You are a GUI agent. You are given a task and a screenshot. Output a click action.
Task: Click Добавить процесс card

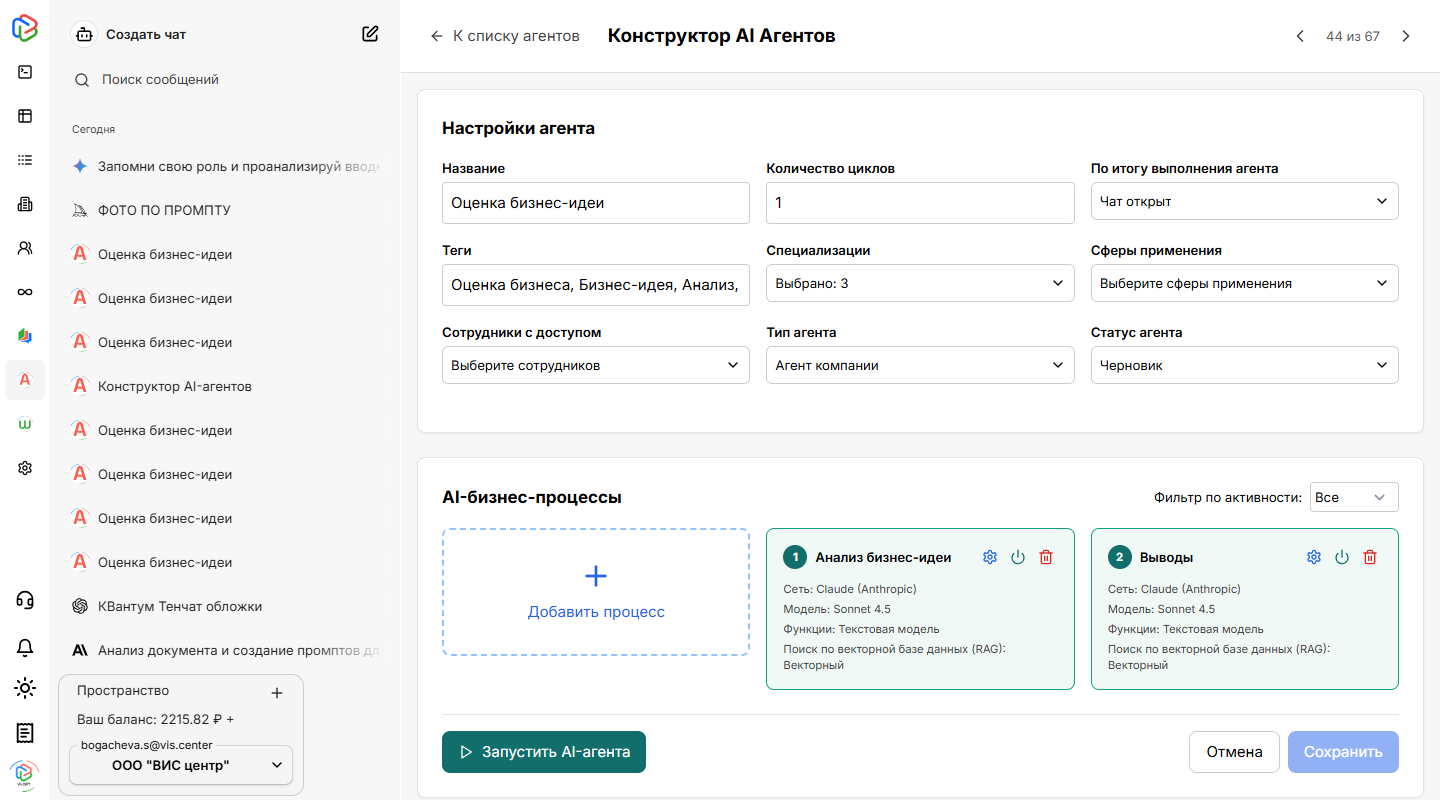(x=596, y=592)
